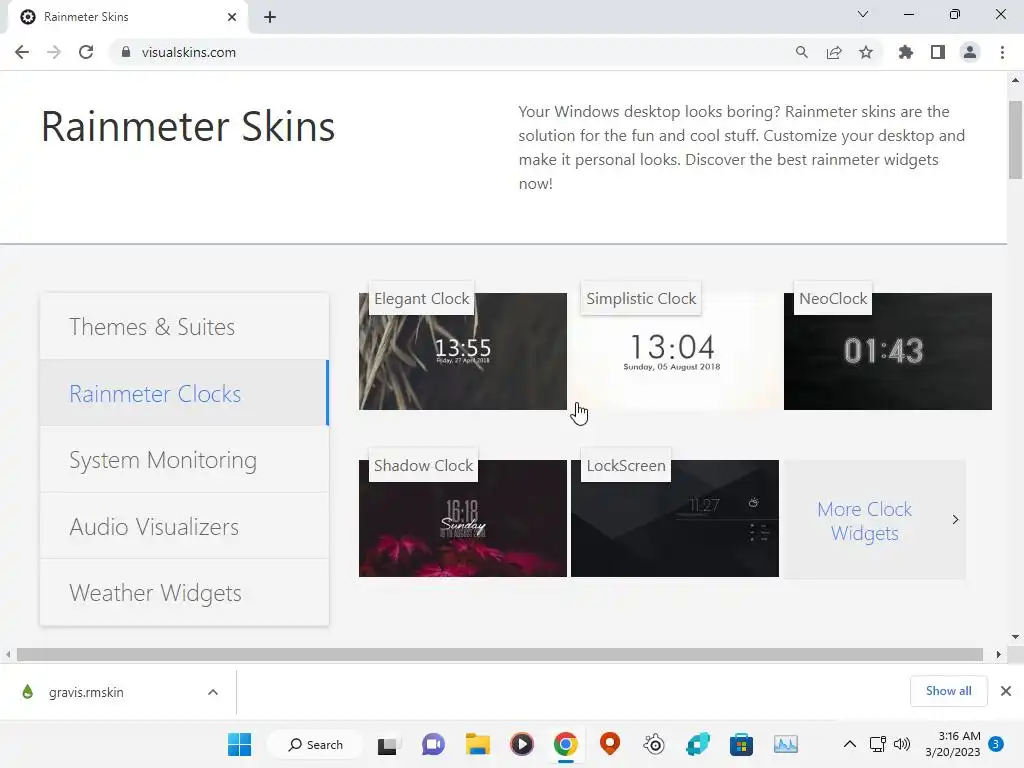Switch to Google Chrome on taskbar

[x=566, y=744]
